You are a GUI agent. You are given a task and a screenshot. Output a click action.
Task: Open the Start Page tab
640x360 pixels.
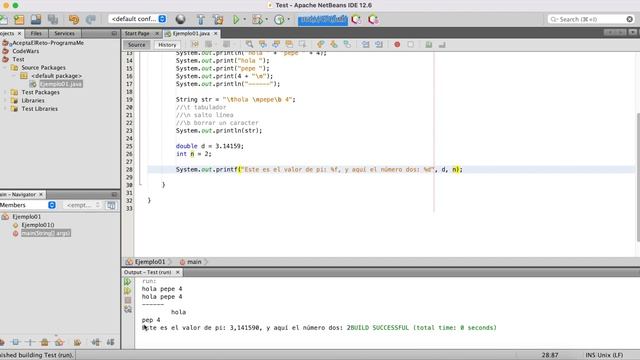(137, 33)
